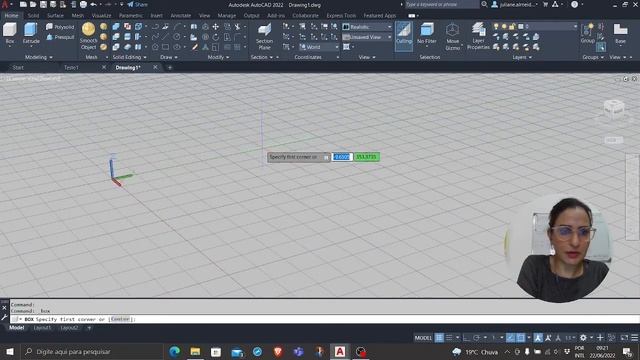This screenshot has width=640, height=360.
Task: Open Layer Properties manager
Action: click(x=478, y=36)
